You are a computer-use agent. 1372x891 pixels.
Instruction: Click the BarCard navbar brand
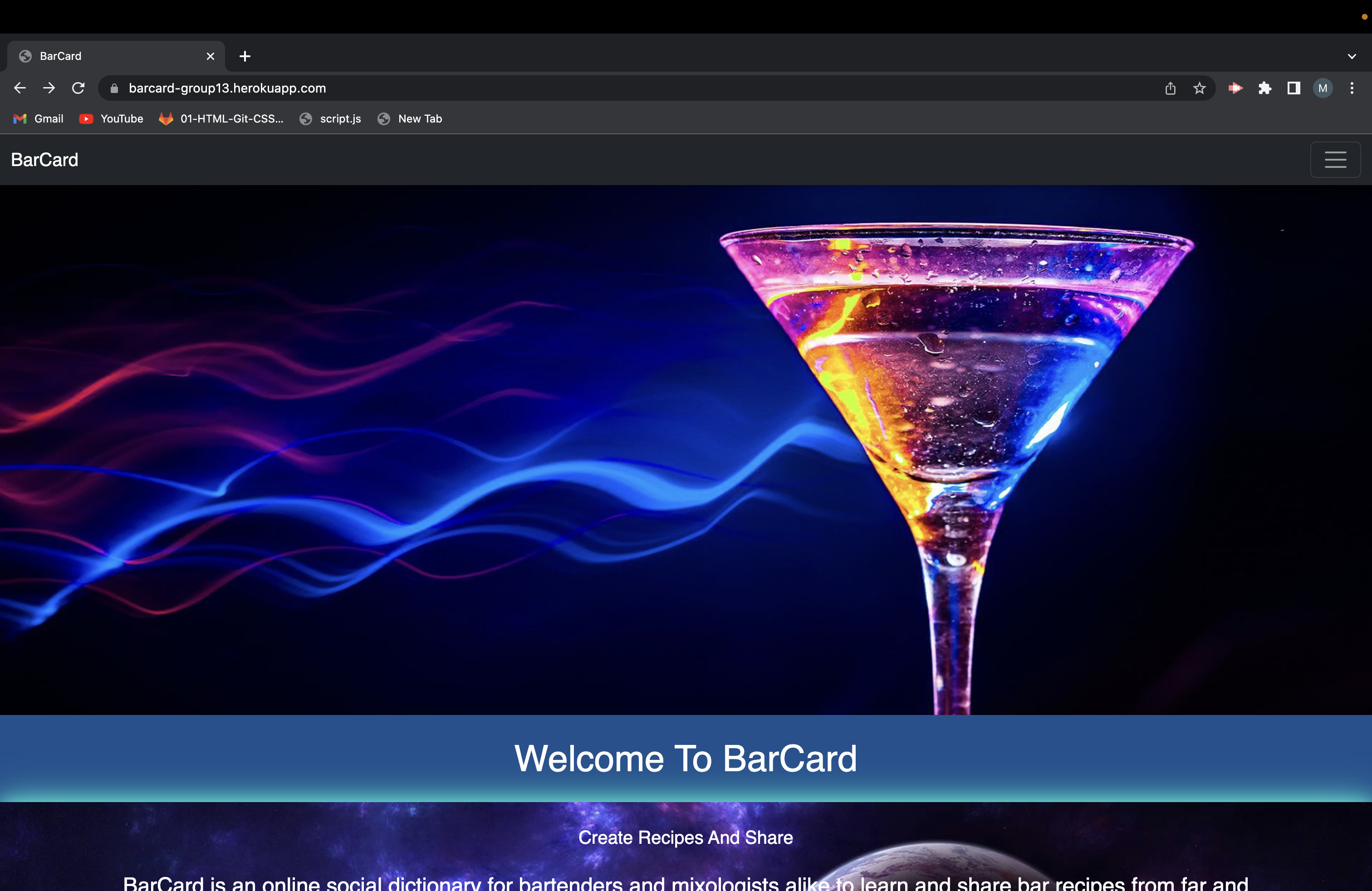pyautogui.click(x=44, y=160)
